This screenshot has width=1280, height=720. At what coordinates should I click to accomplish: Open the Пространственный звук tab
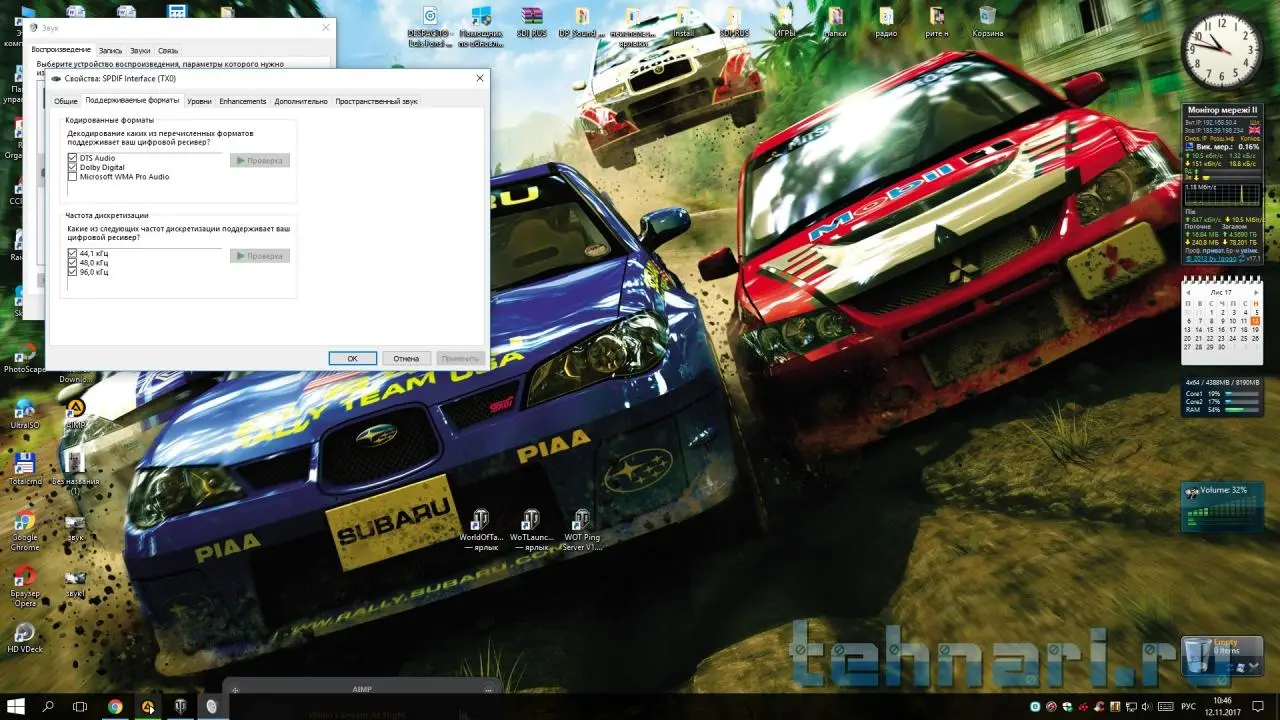tap(377, 101)
